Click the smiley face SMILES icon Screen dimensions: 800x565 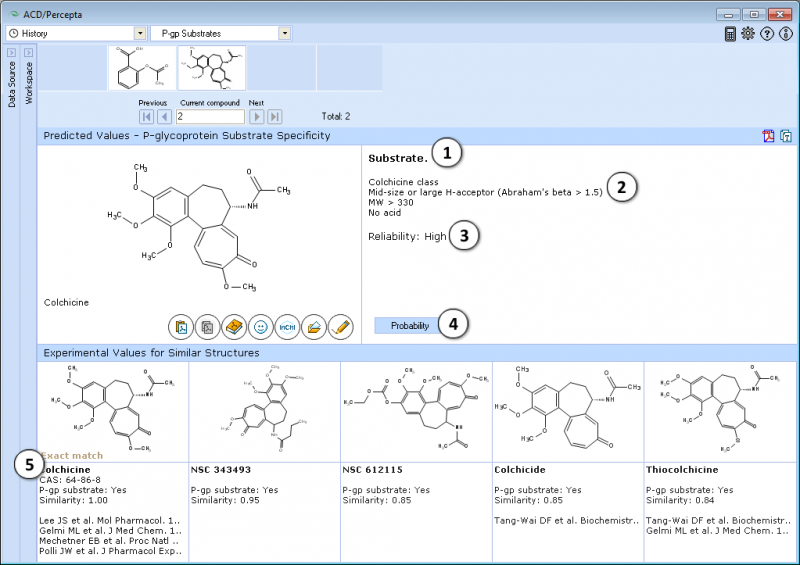coord(261,327)
